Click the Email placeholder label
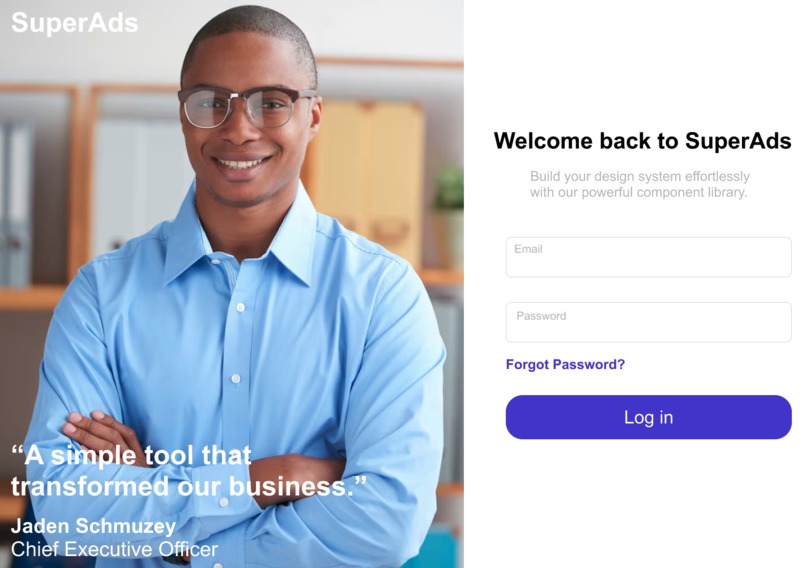806x568 pixels. pos(528,249)
